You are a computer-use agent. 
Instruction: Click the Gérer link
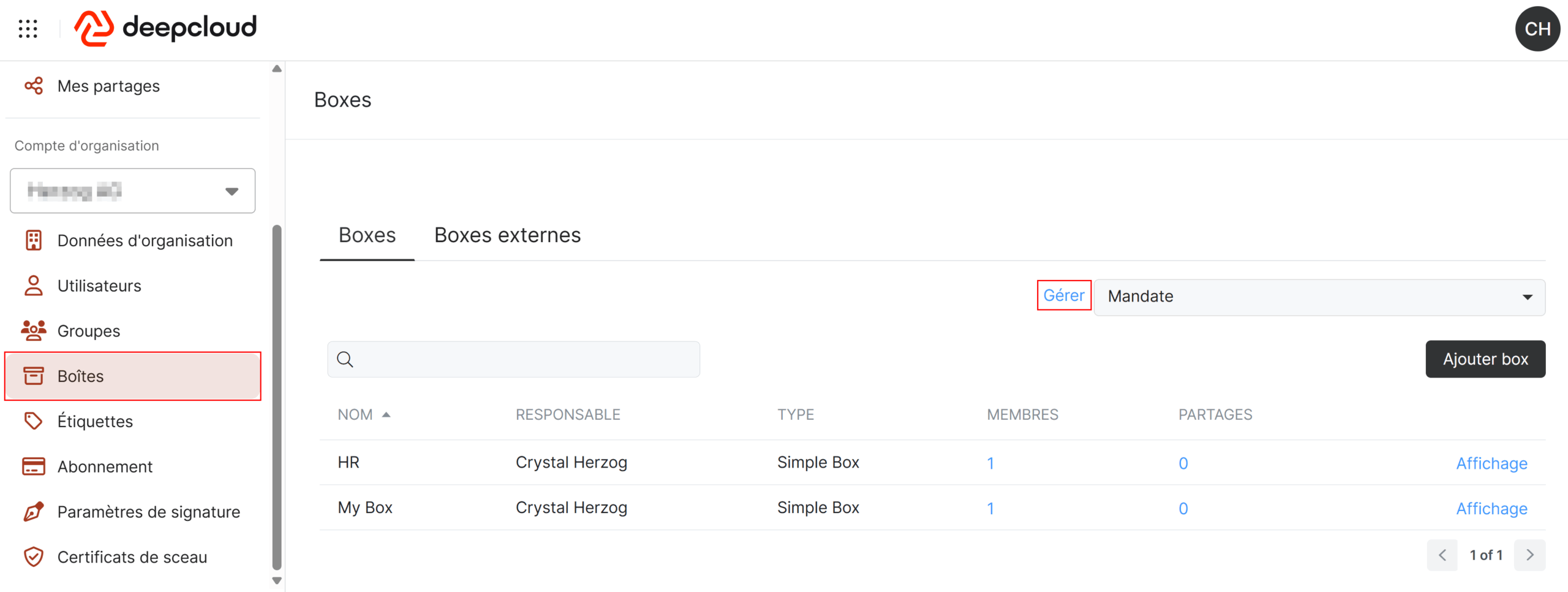1063,296
